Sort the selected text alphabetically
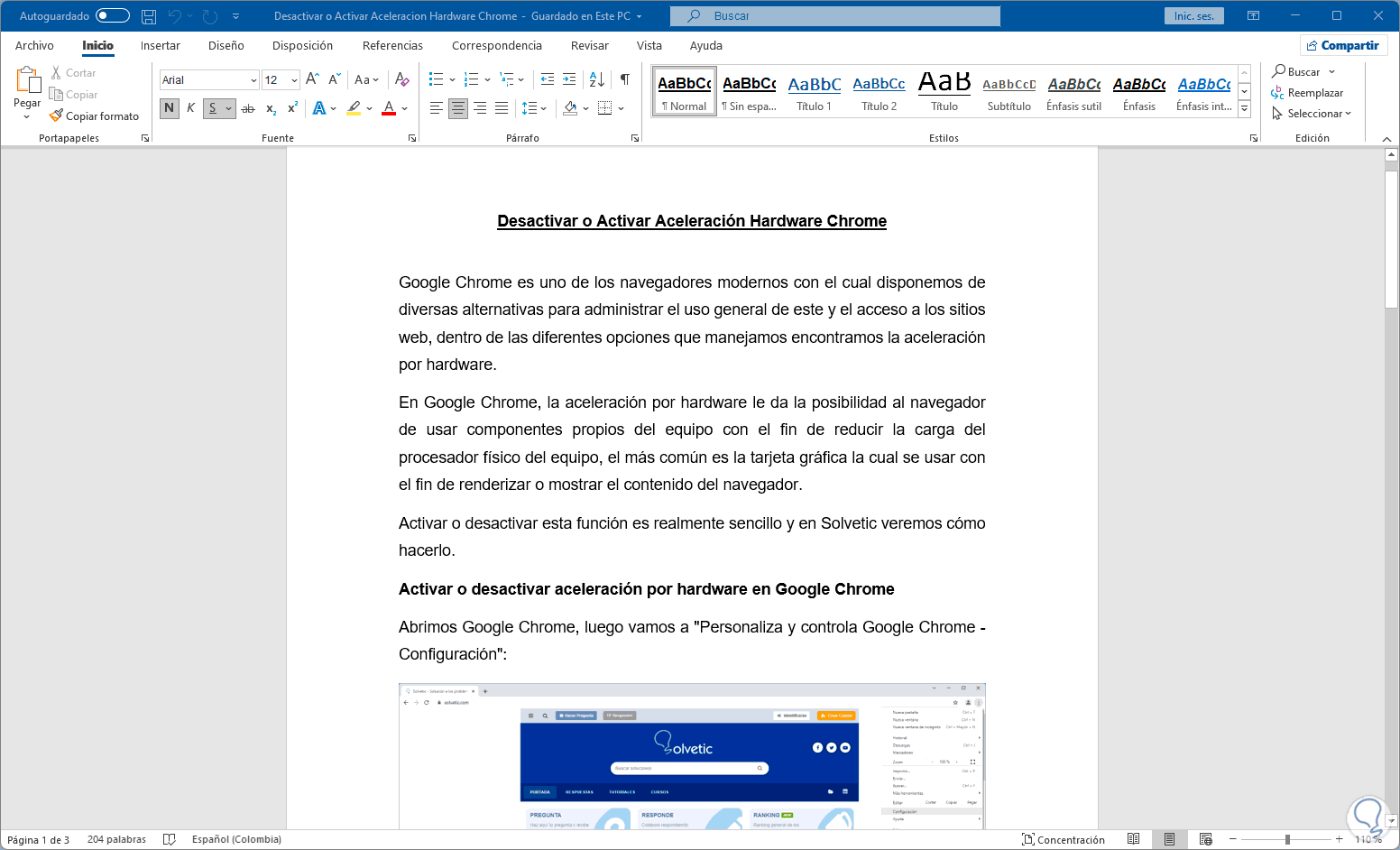The width and height of the screenshot is (1400, 850). [597, 79]
